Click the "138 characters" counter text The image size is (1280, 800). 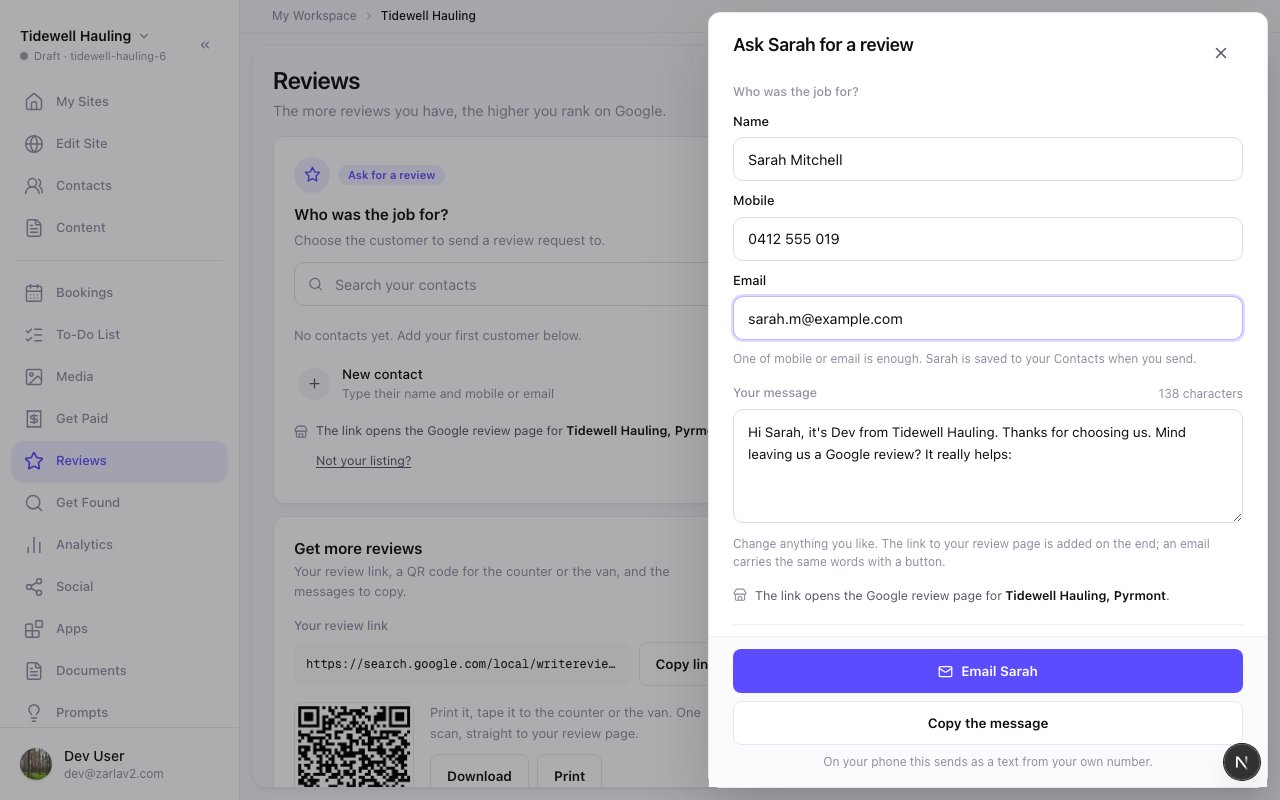[1200, 394]
